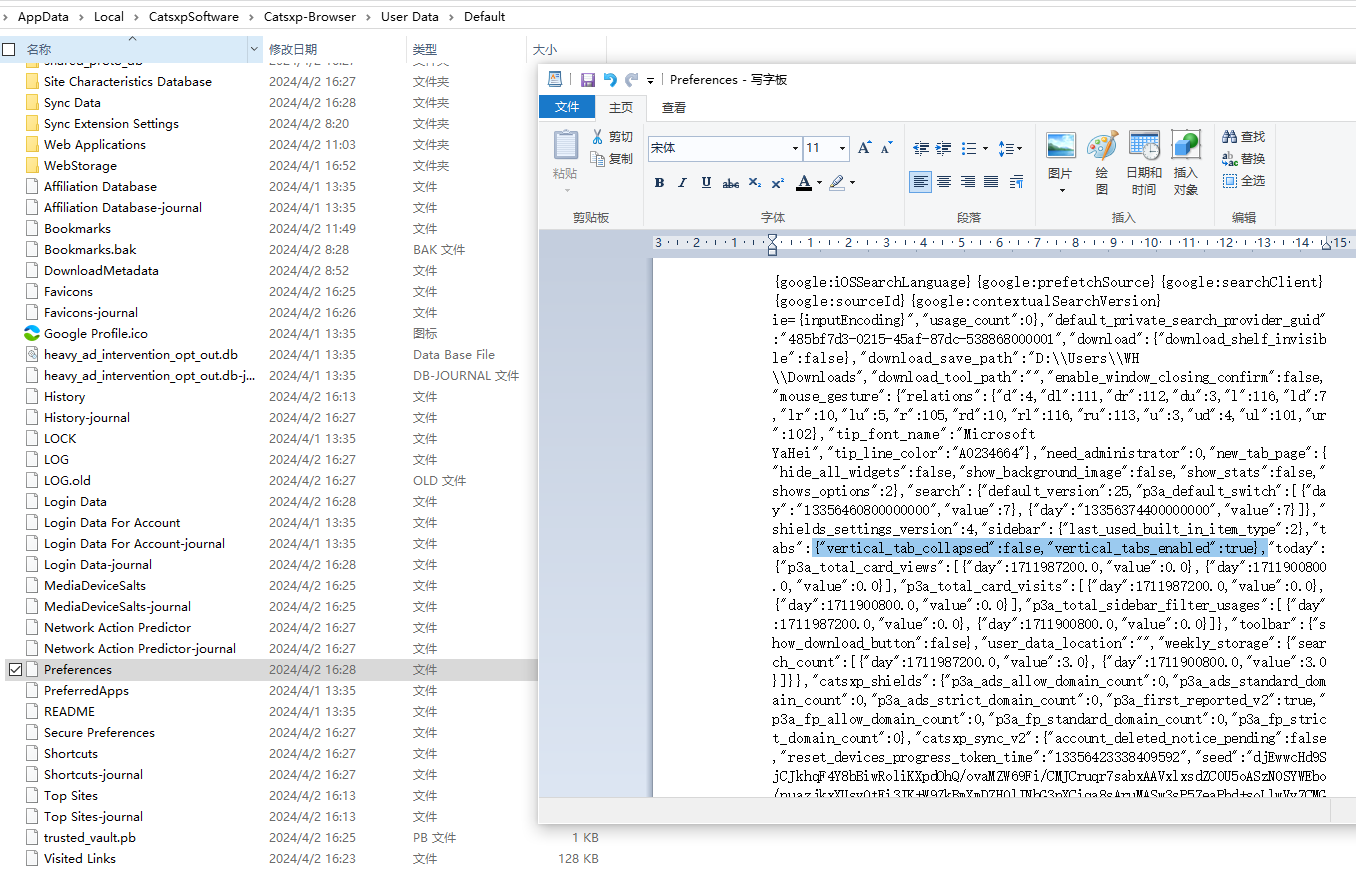Select the Sync Data folder
Image resolution: width=1356 pixels, height=889 pixels.
[72, 102]
